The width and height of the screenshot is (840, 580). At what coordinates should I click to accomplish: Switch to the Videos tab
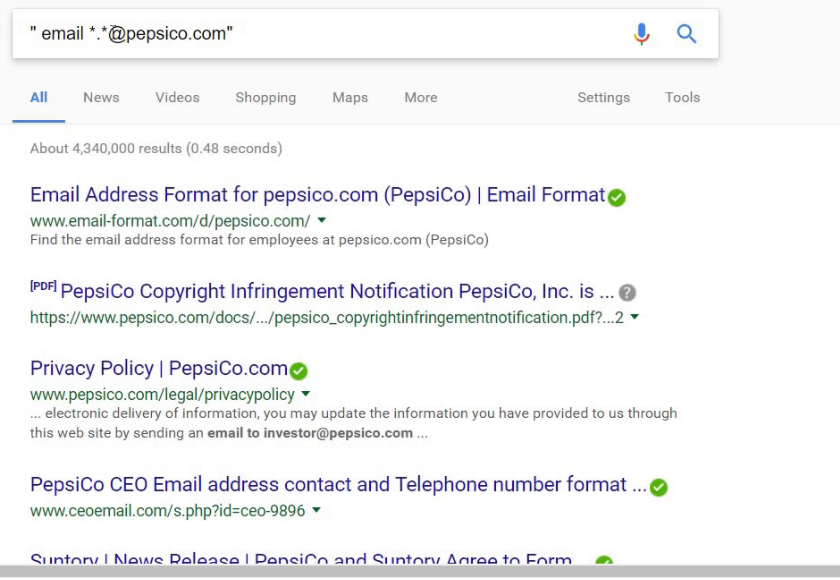(x=177, y=98)
